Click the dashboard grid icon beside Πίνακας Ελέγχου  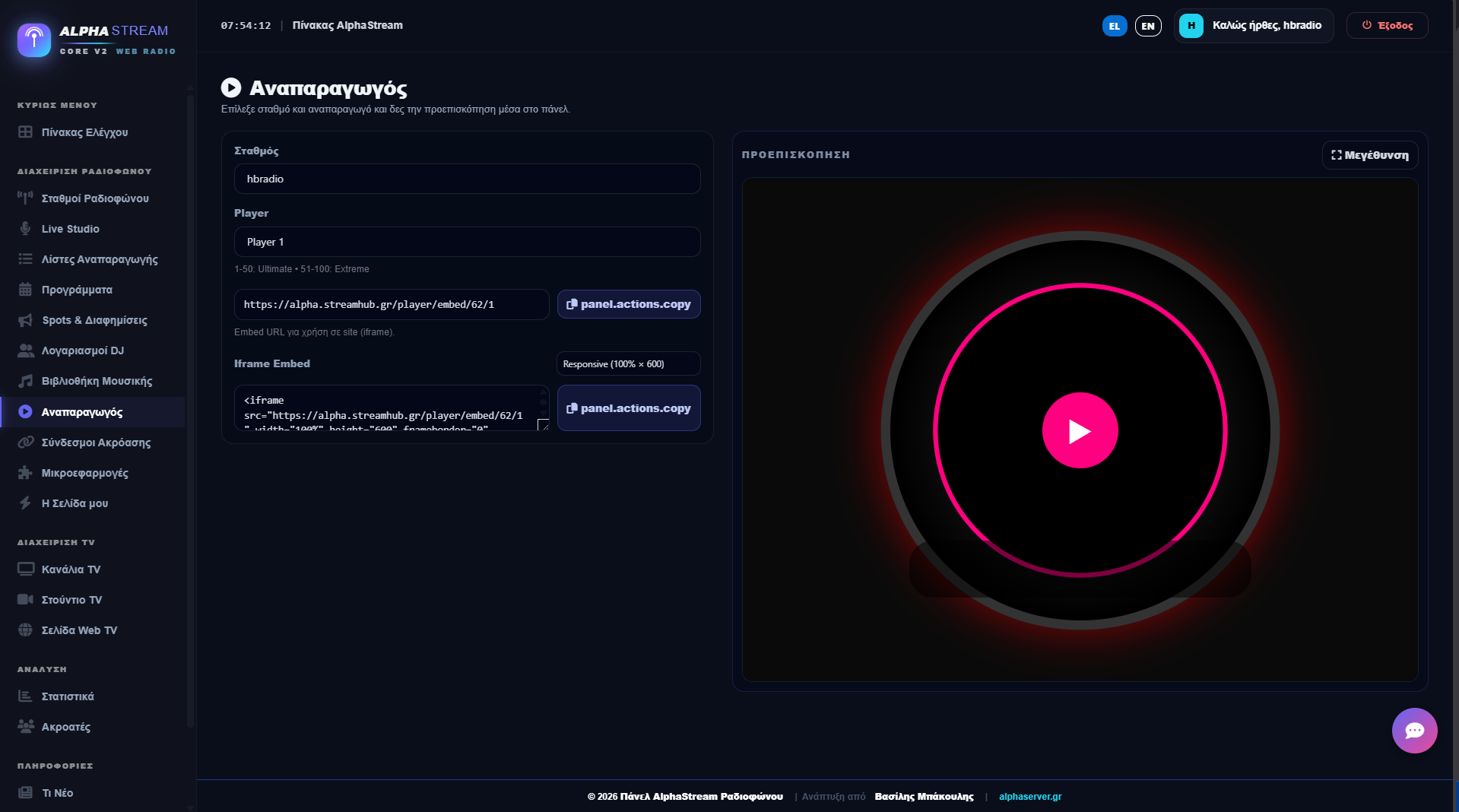pos(25,132)
